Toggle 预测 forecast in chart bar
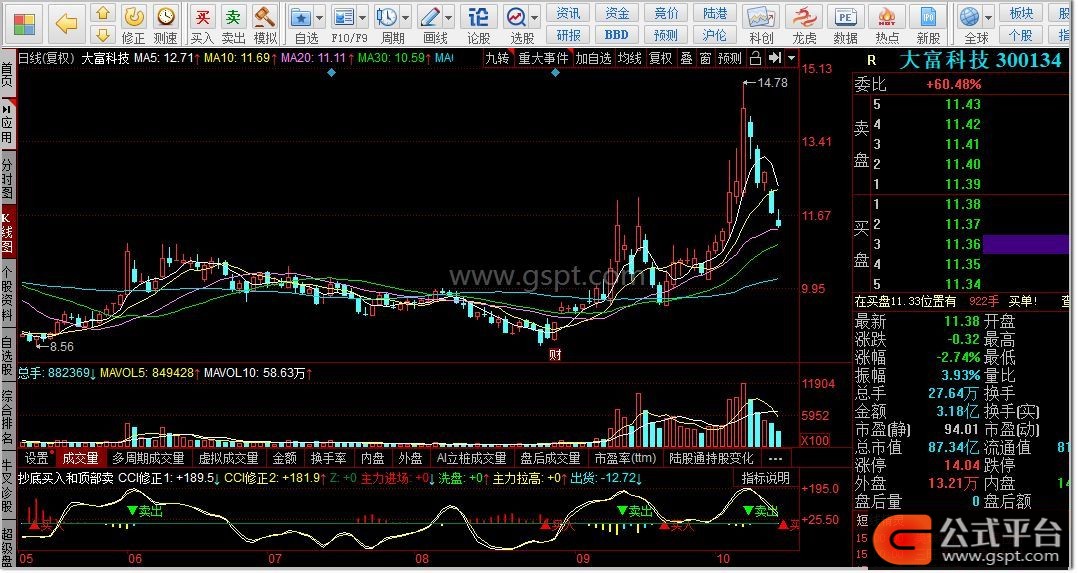 tap(729, 58)
